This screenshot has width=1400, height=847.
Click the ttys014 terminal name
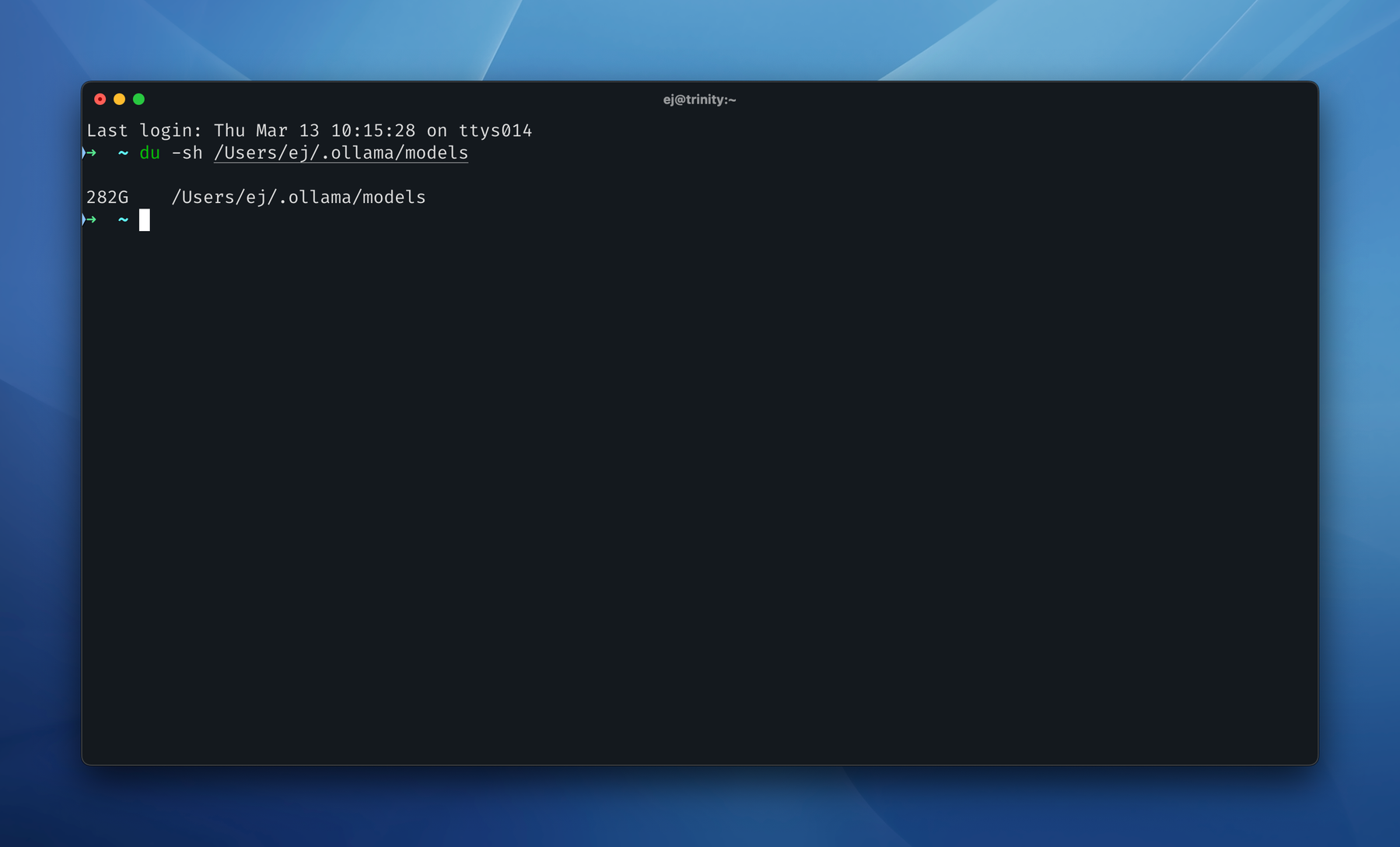click(495, 131)
